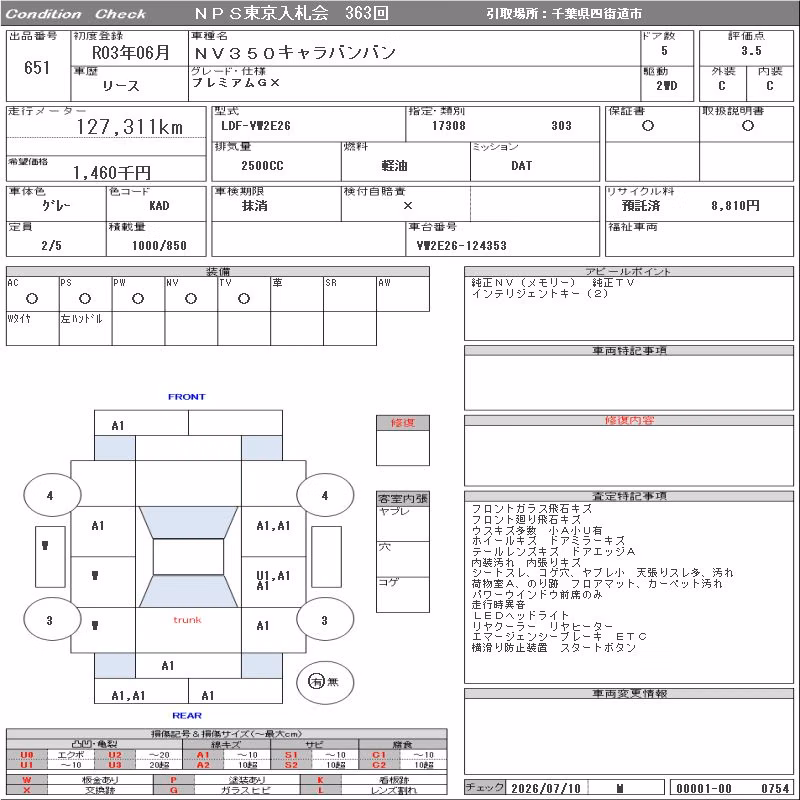This screenshot has width=800, height=800.
Task: Select the front-left tire oval marked 4
Action: coord(52,494)
